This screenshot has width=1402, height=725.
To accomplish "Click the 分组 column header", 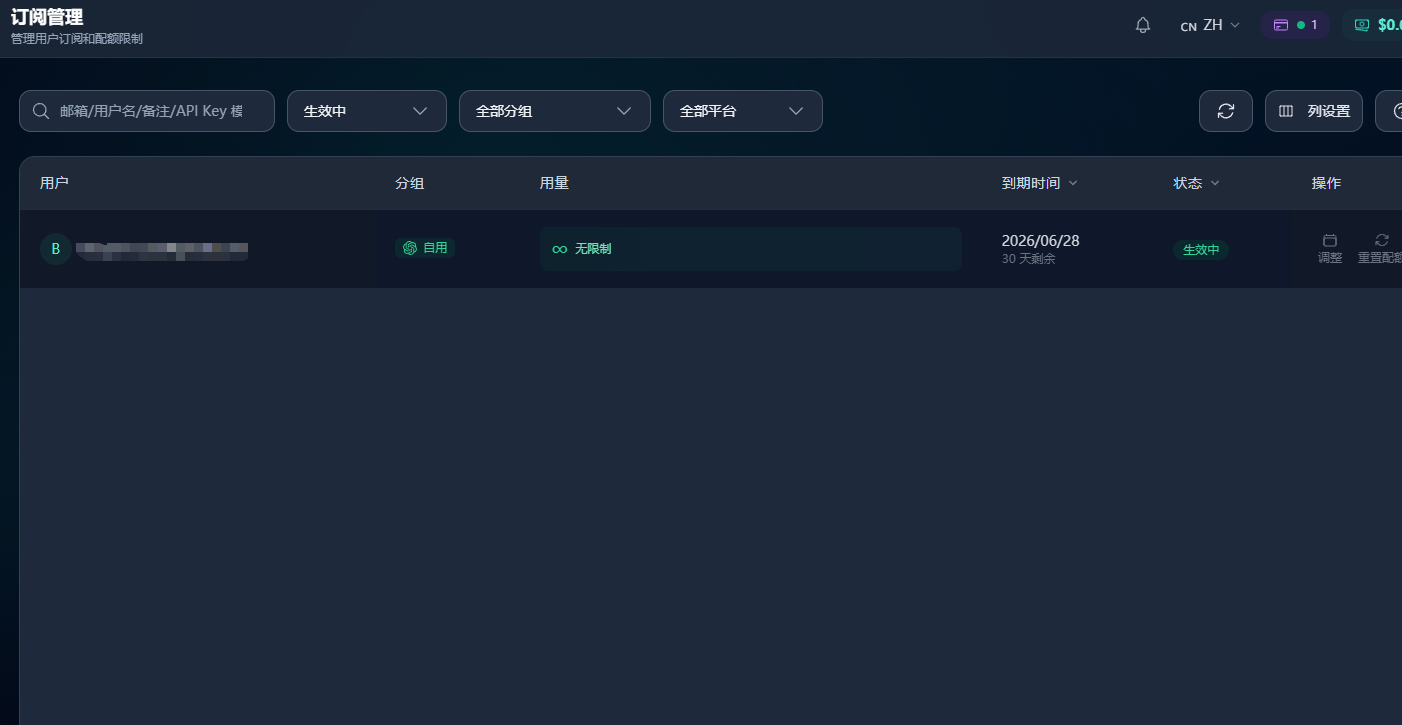I will [409, 183].
